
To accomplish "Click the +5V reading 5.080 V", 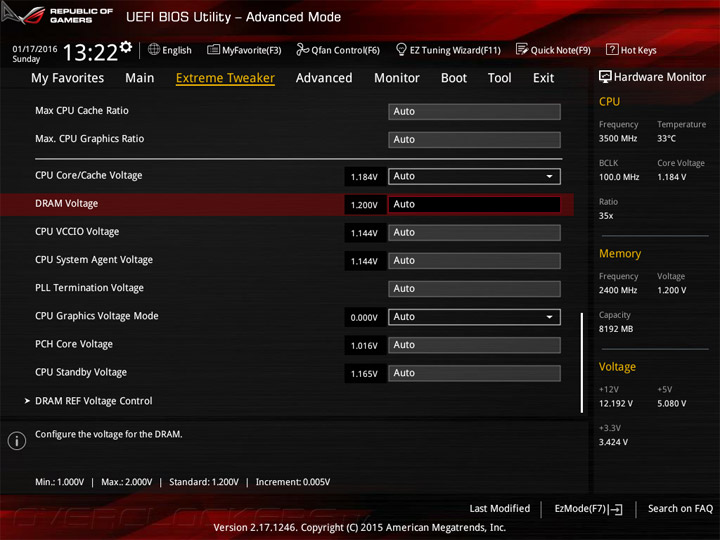I will point(672,403).
